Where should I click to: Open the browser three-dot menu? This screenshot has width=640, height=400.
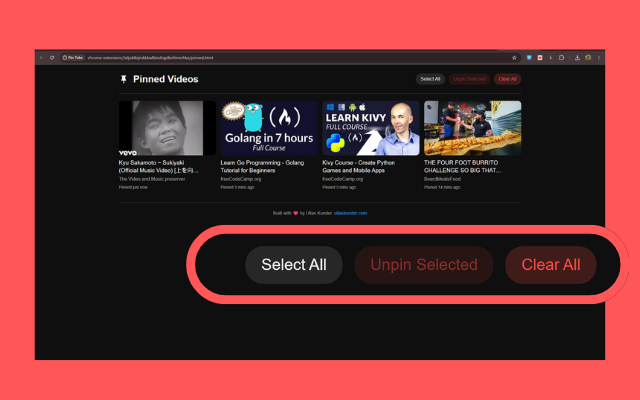click(599, 58)
